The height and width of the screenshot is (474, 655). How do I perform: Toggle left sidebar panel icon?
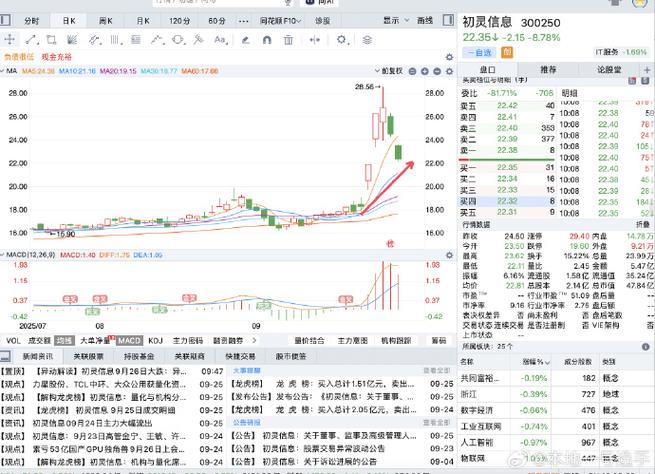coord(5,20)
